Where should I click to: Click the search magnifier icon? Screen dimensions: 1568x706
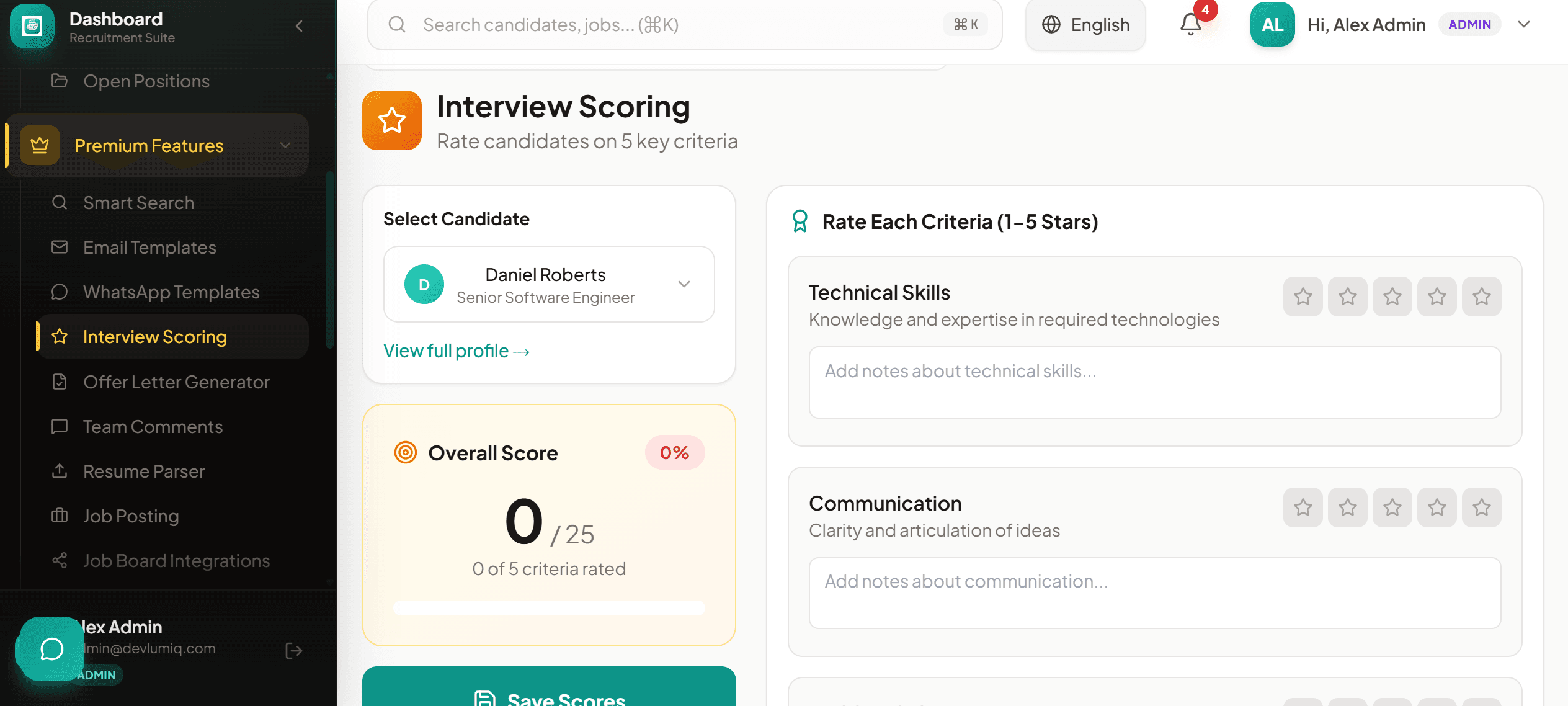[397, 25]
